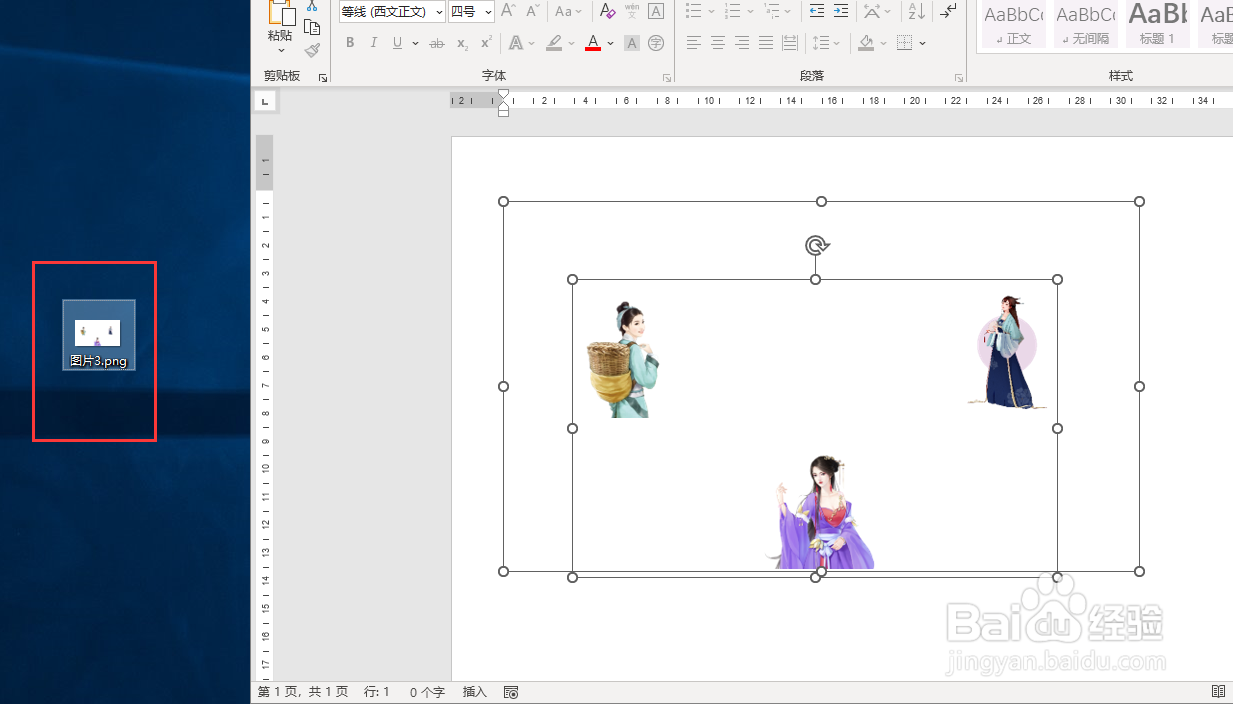This screenshot has width=1233, height=704.
Task: Click the read mode icon in status bar
Action: click(1218, 692)
